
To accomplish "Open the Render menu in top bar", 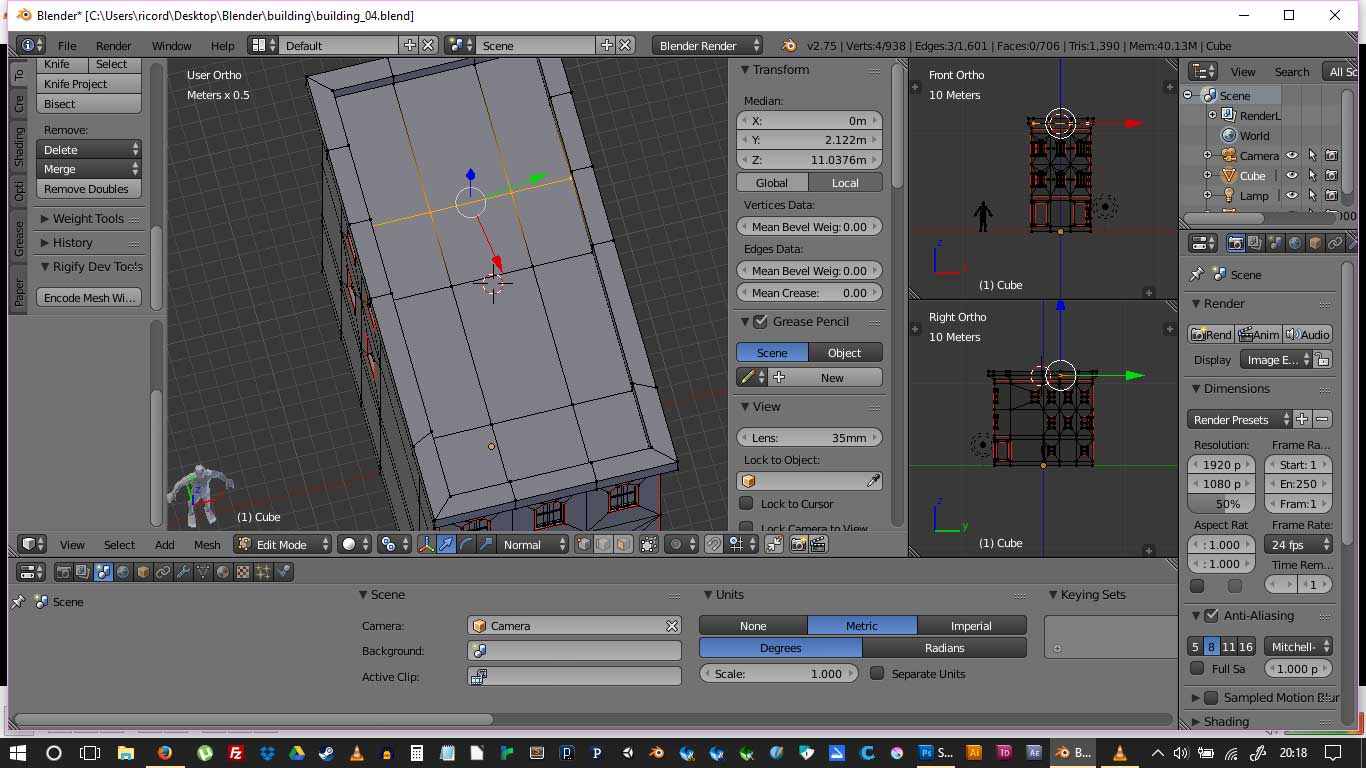I will coord(114,45).
